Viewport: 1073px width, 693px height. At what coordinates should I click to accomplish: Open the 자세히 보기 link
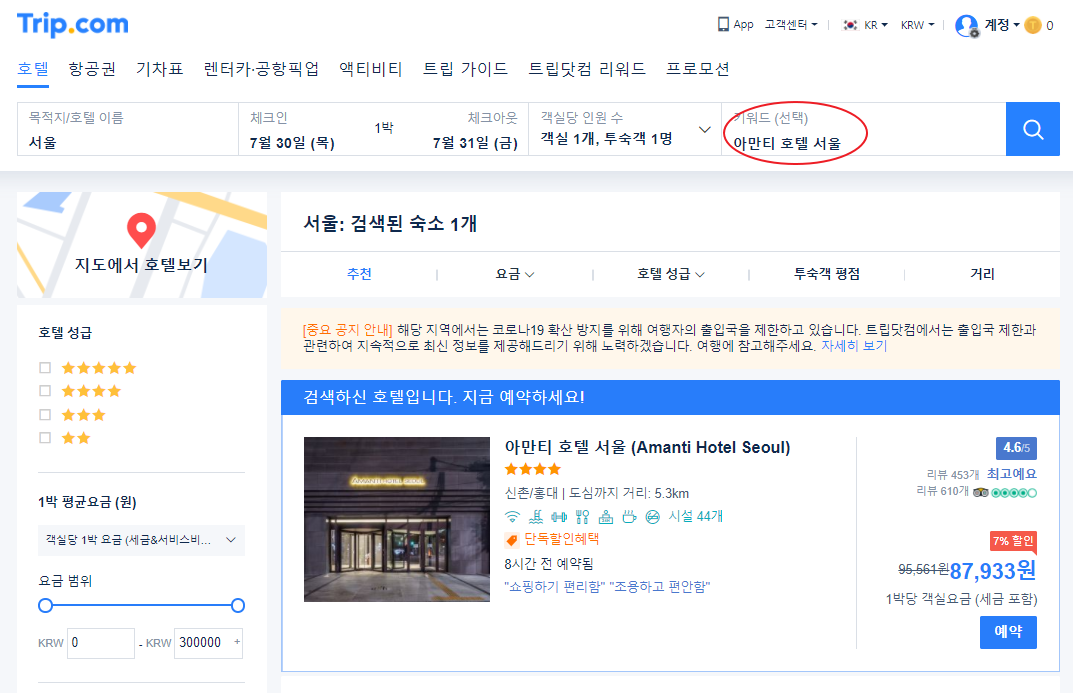click(x=854, y=346)
